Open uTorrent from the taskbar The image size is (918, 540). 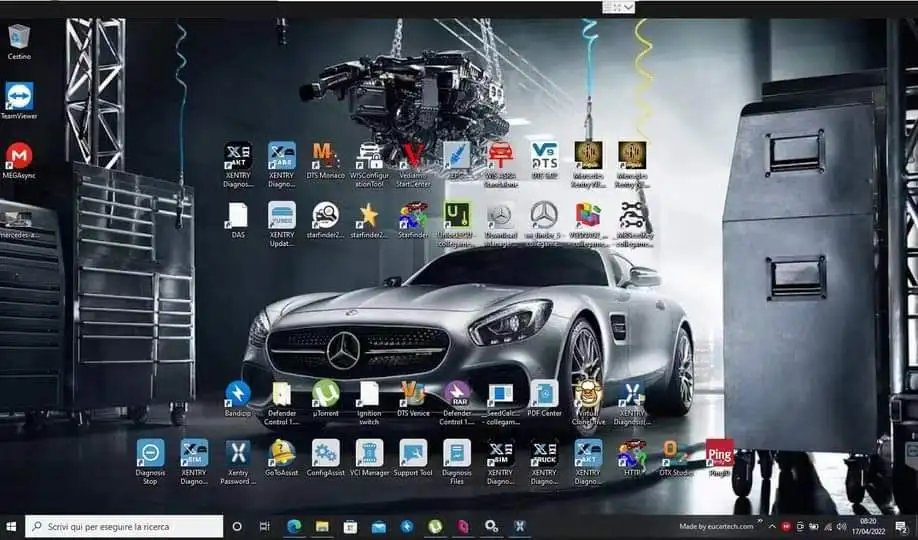435,527
